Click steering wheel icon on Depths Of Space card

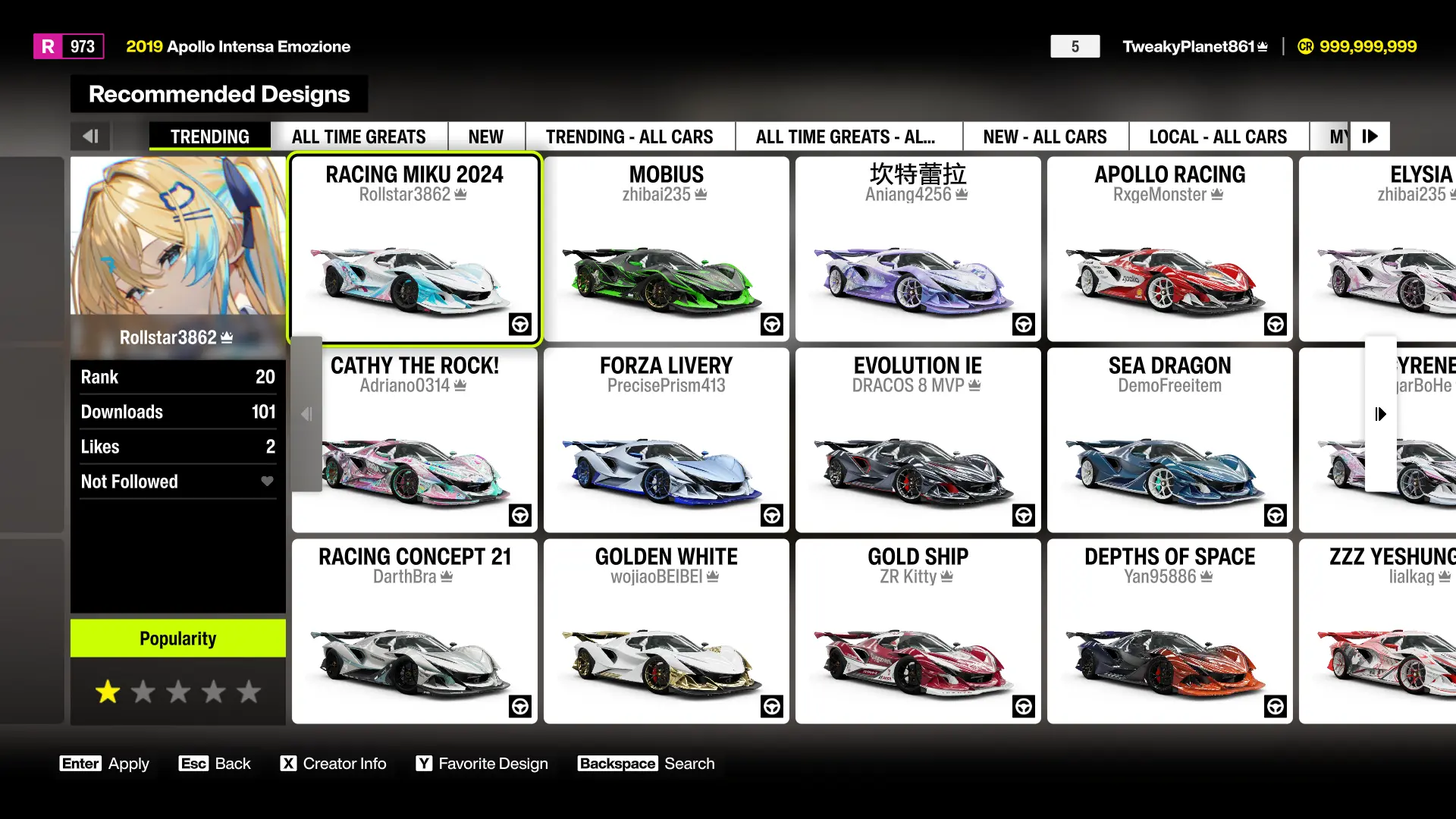1276,707
